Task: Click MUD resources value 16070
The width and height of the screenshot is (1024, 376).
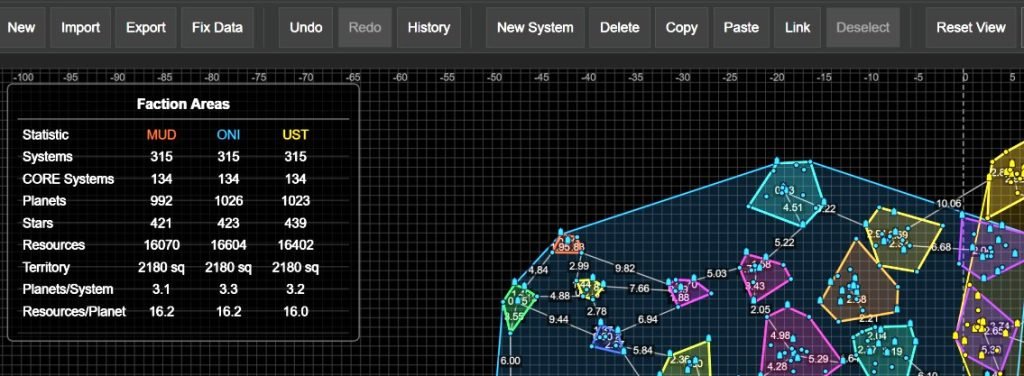Action: click(161, 245)
